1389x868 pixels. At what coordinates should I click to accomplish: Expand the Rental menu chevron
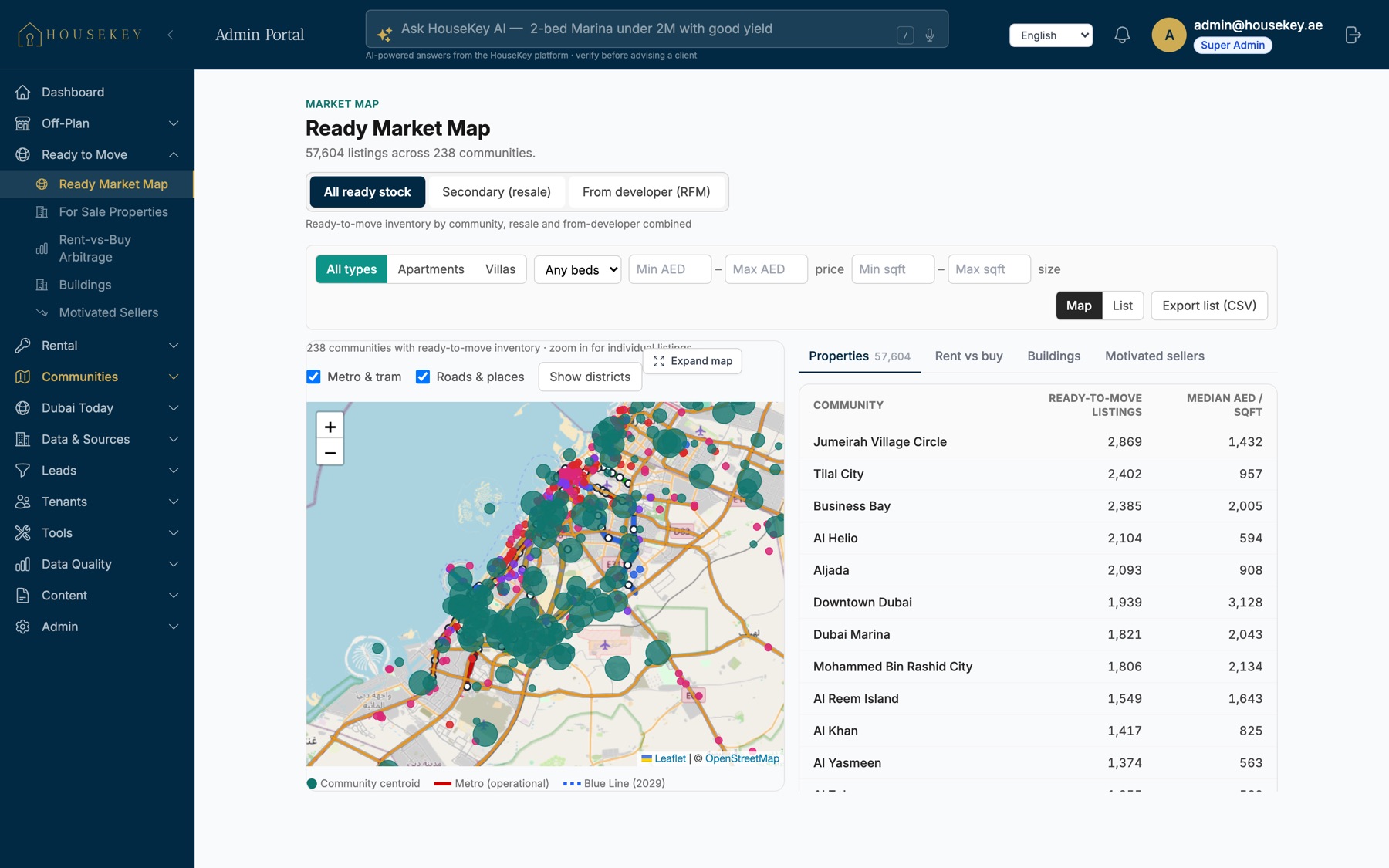(174, 345)
